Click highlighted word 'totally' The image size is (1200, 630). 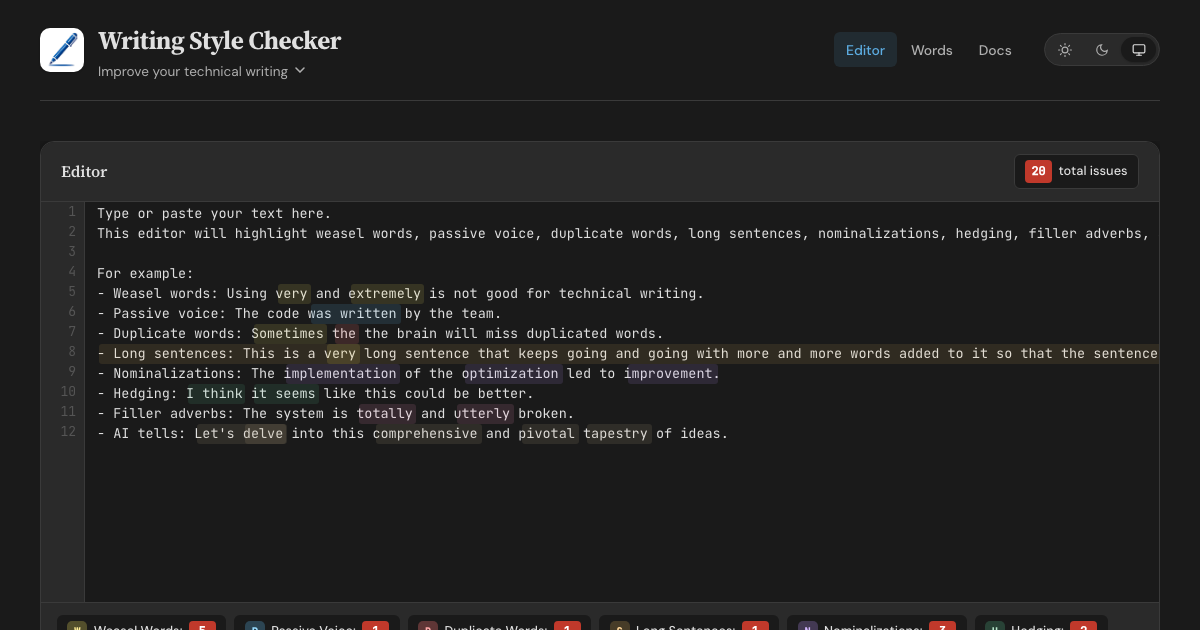[385, 413]
